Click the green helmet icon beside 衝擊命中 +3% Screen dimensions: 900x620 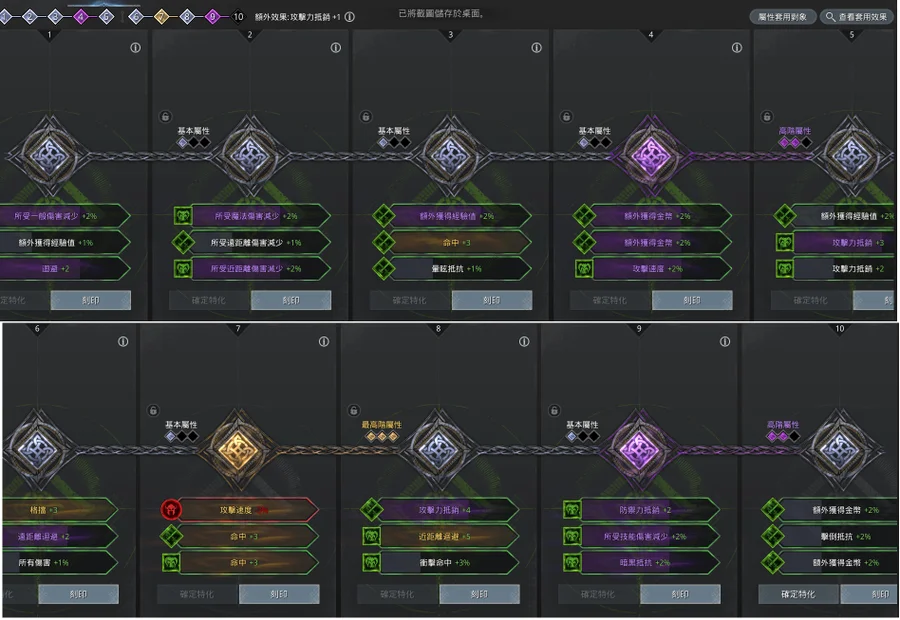371,563
